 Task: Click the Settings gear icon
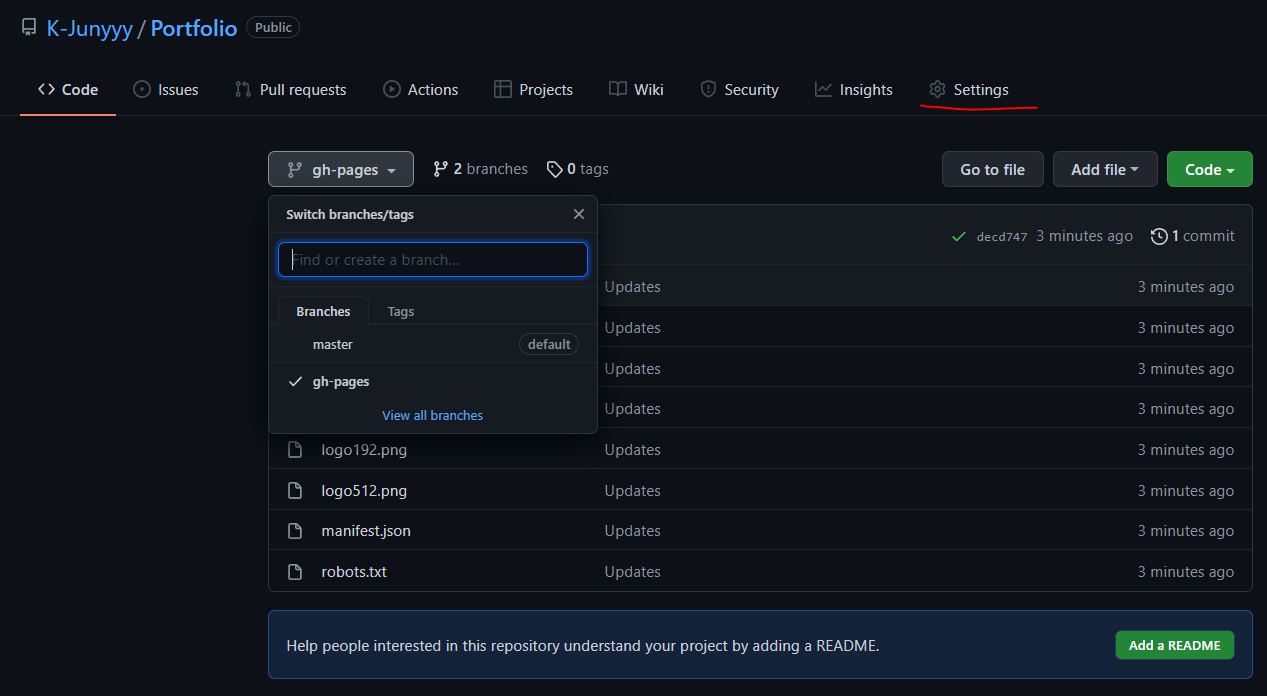[x=937, y=90]
